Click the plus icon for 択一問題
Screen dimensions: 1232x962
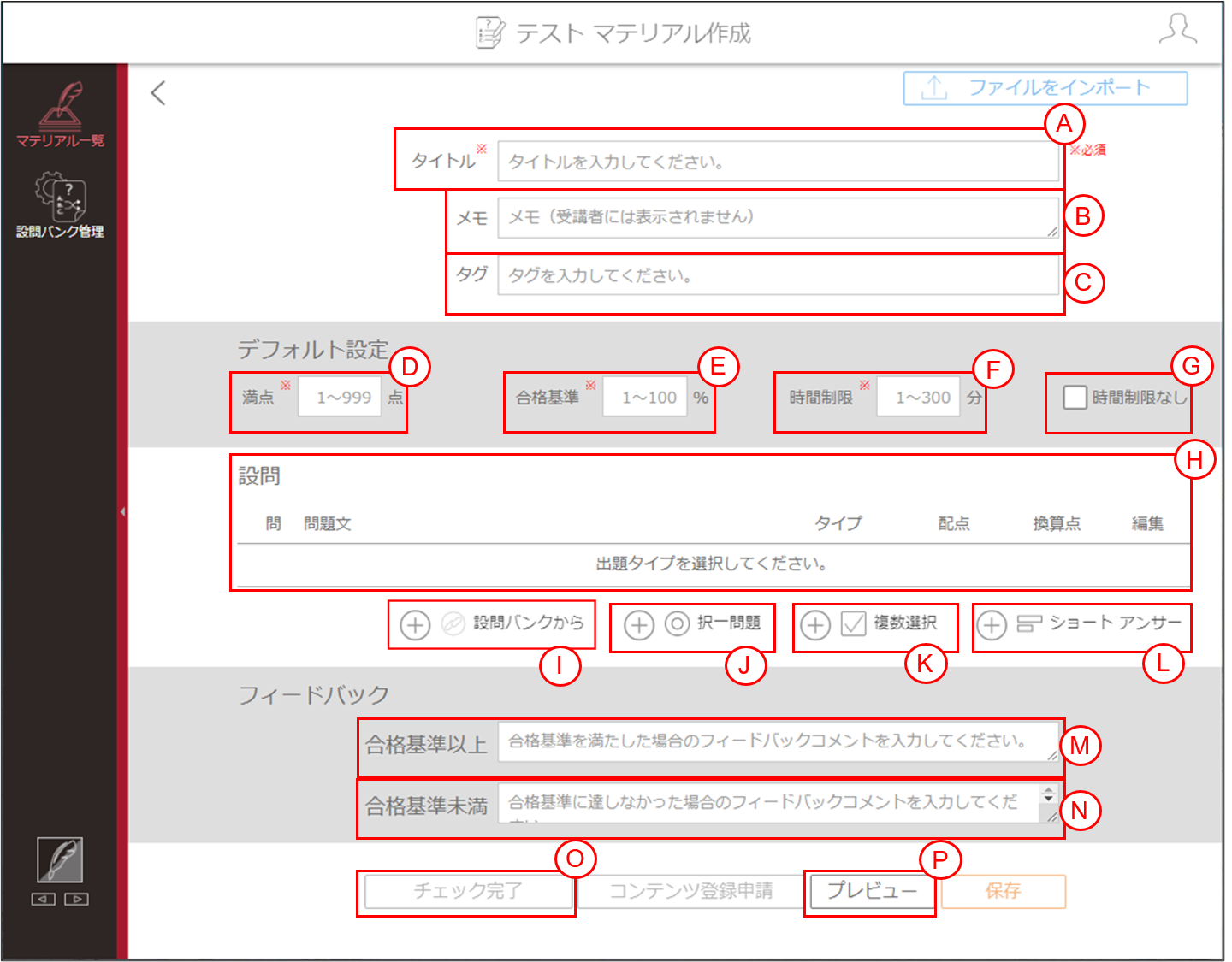(638, 625)
